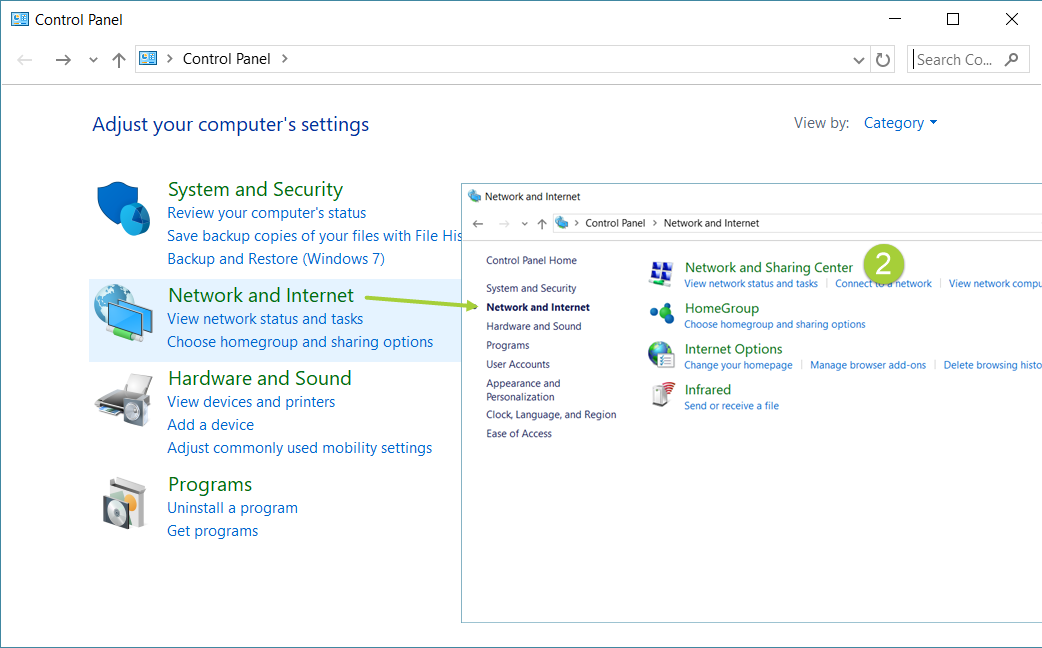Click the Infrared device icon
The width and height of the screenshot is (1042, 648).
coord(661,395)
